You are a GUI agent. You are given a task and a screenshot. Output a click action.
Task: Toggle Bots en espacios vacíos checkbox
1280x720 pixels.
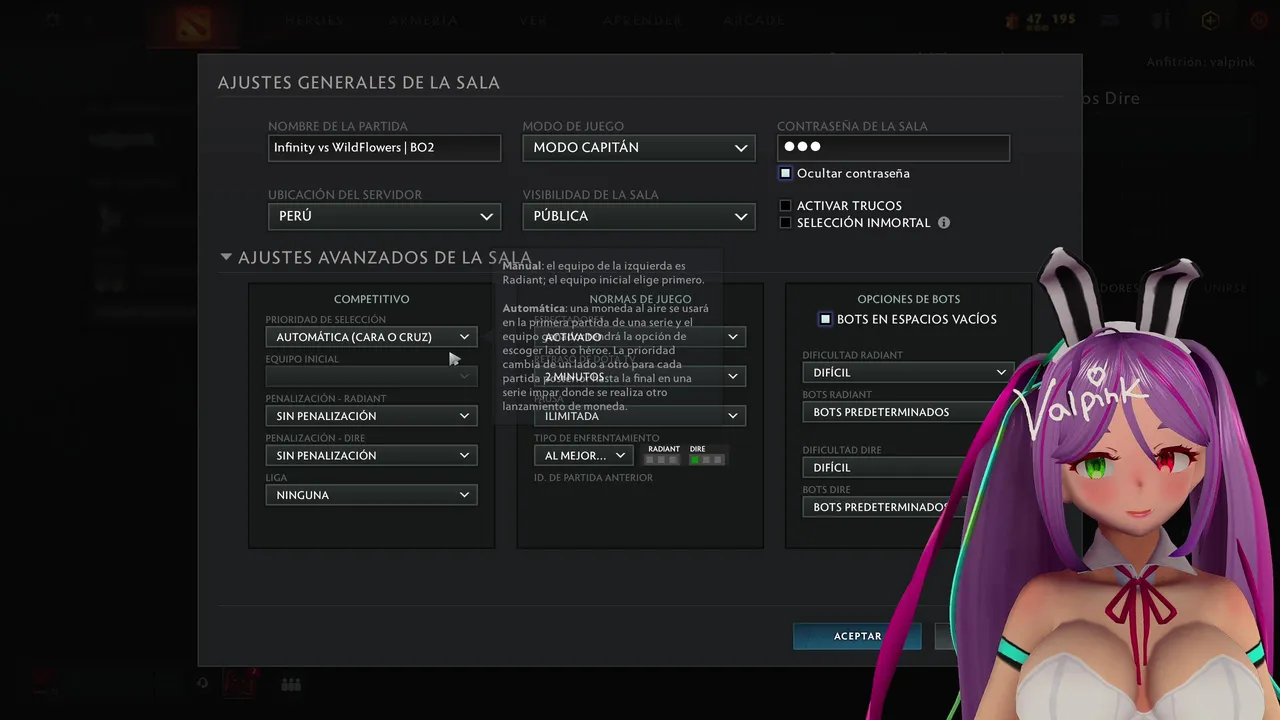(x=825, y=319)
